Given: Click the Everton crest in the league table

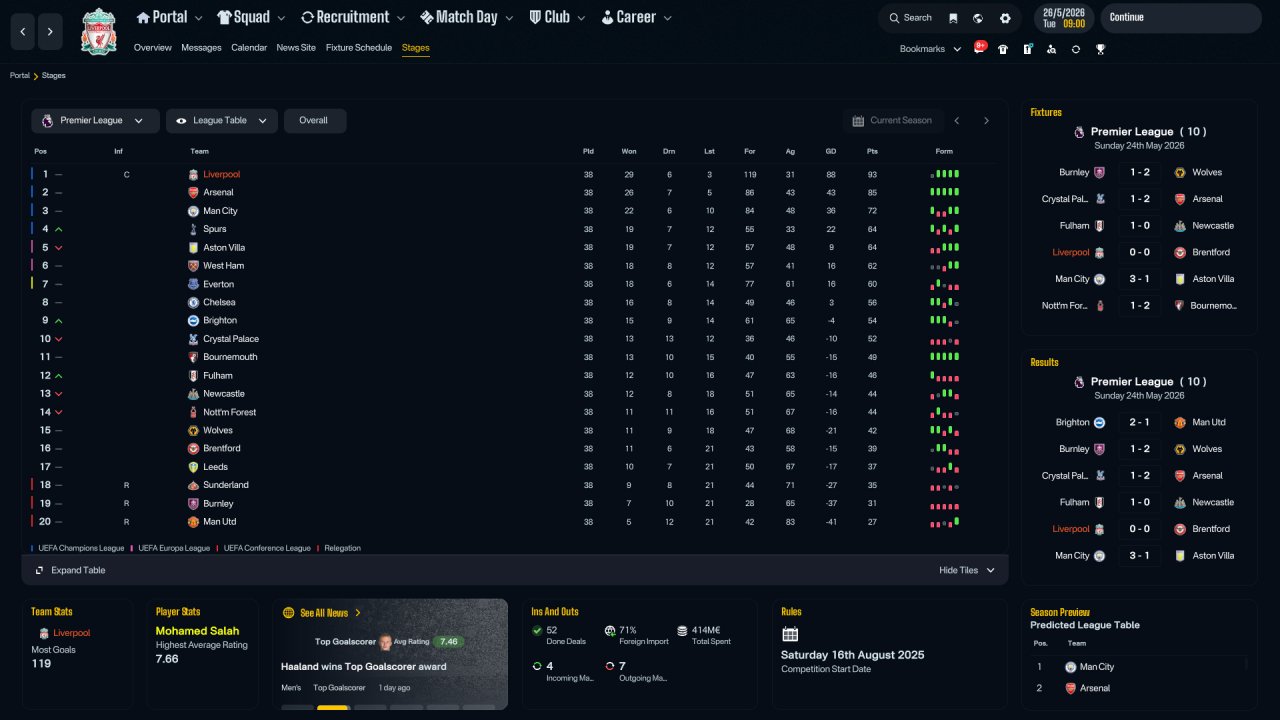Looking at the screenshot, I should tap(194, 284).
